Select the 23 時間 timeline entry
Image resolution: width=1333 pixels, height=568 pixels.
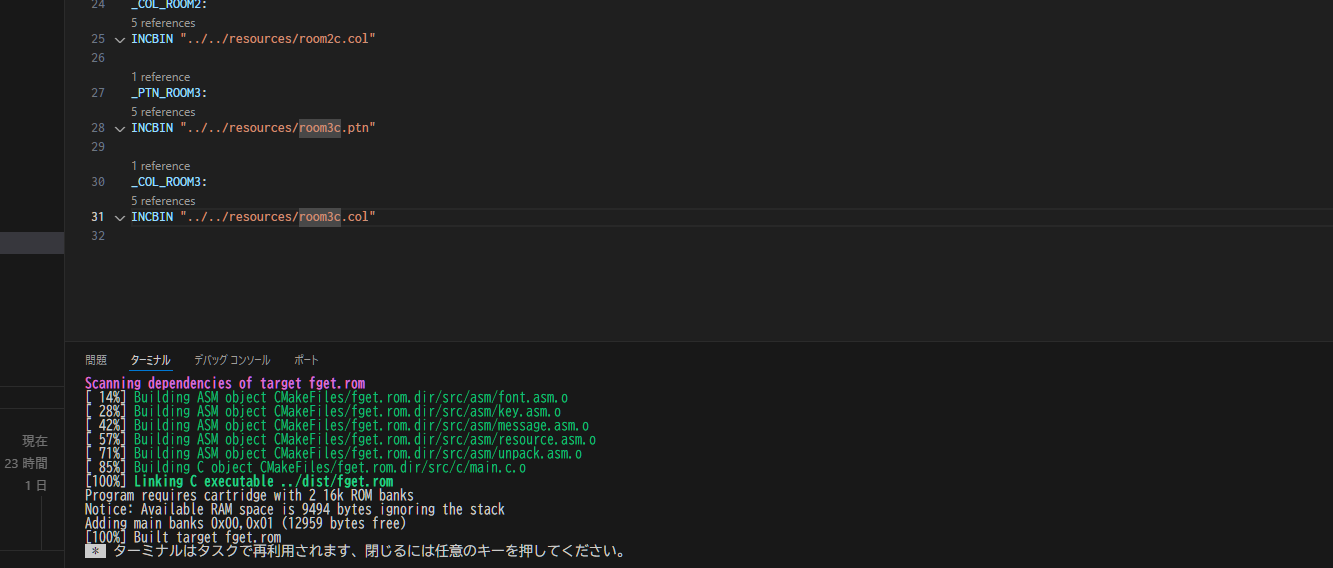coord(26,463)
